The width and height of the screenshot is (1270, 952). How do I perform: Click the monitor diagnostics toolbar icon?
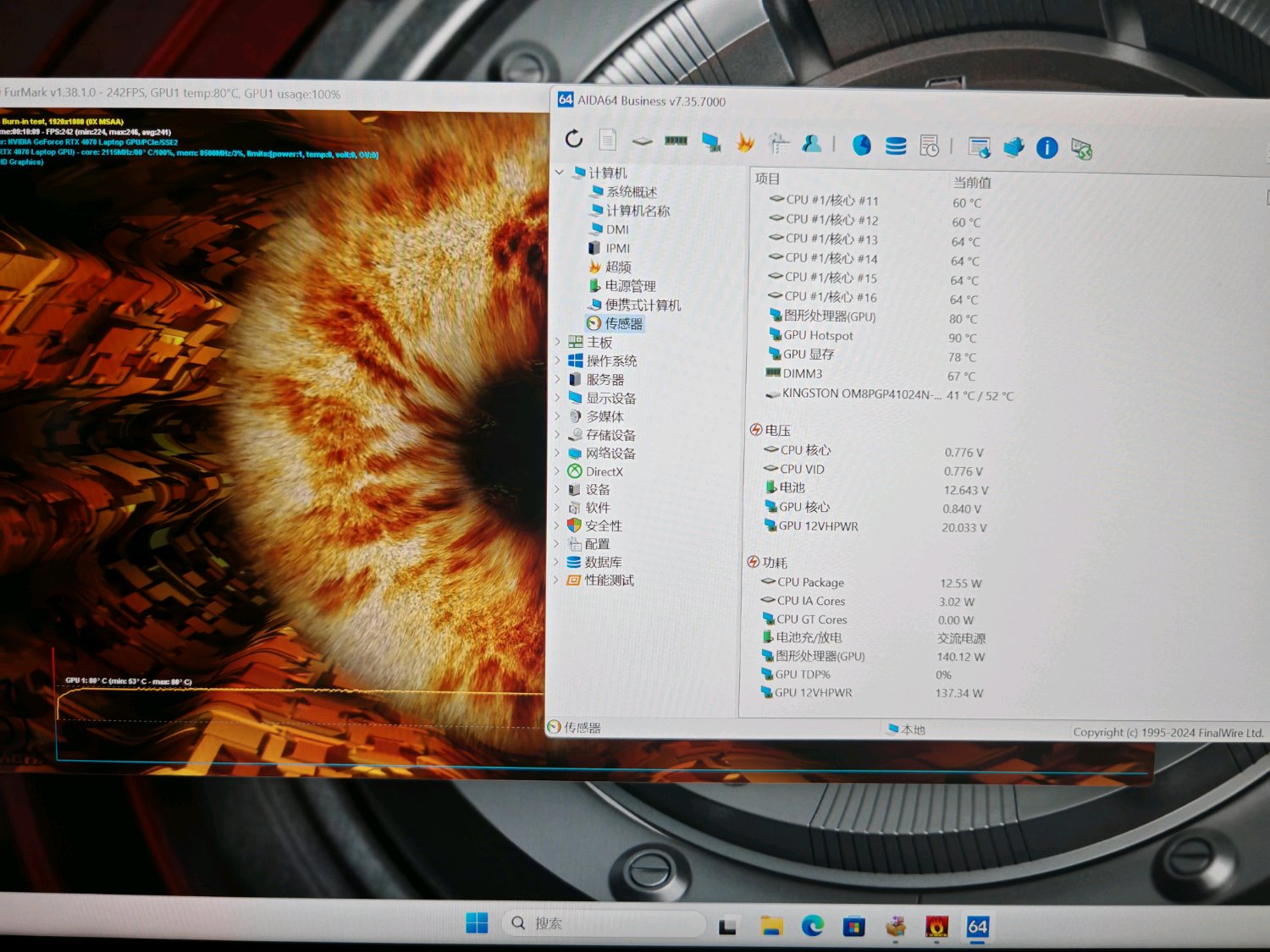(x=710, y=142)
